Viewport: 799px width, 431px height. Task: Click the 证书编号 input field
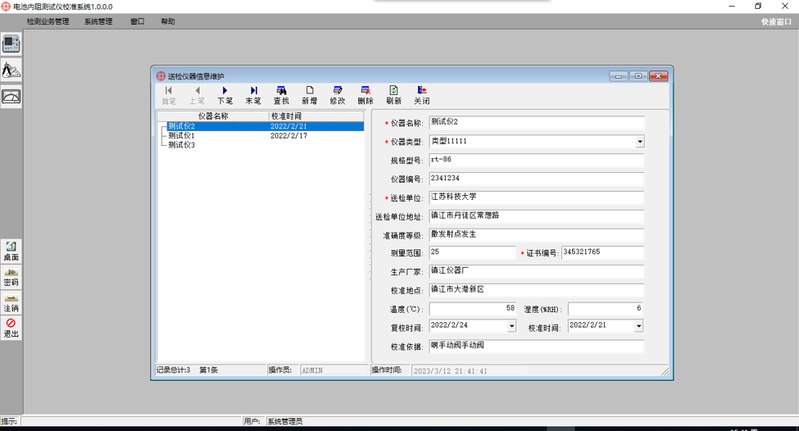point(602,253)
